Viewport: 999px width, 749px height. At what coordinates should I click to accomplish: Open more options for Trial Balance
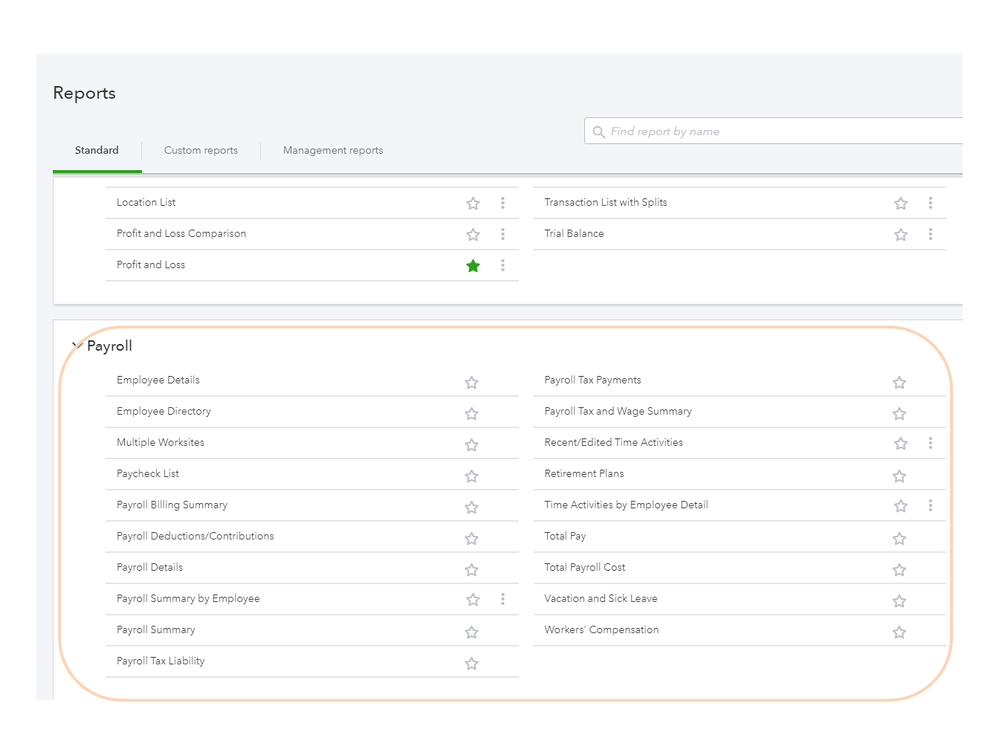click(x=930, y=234)
